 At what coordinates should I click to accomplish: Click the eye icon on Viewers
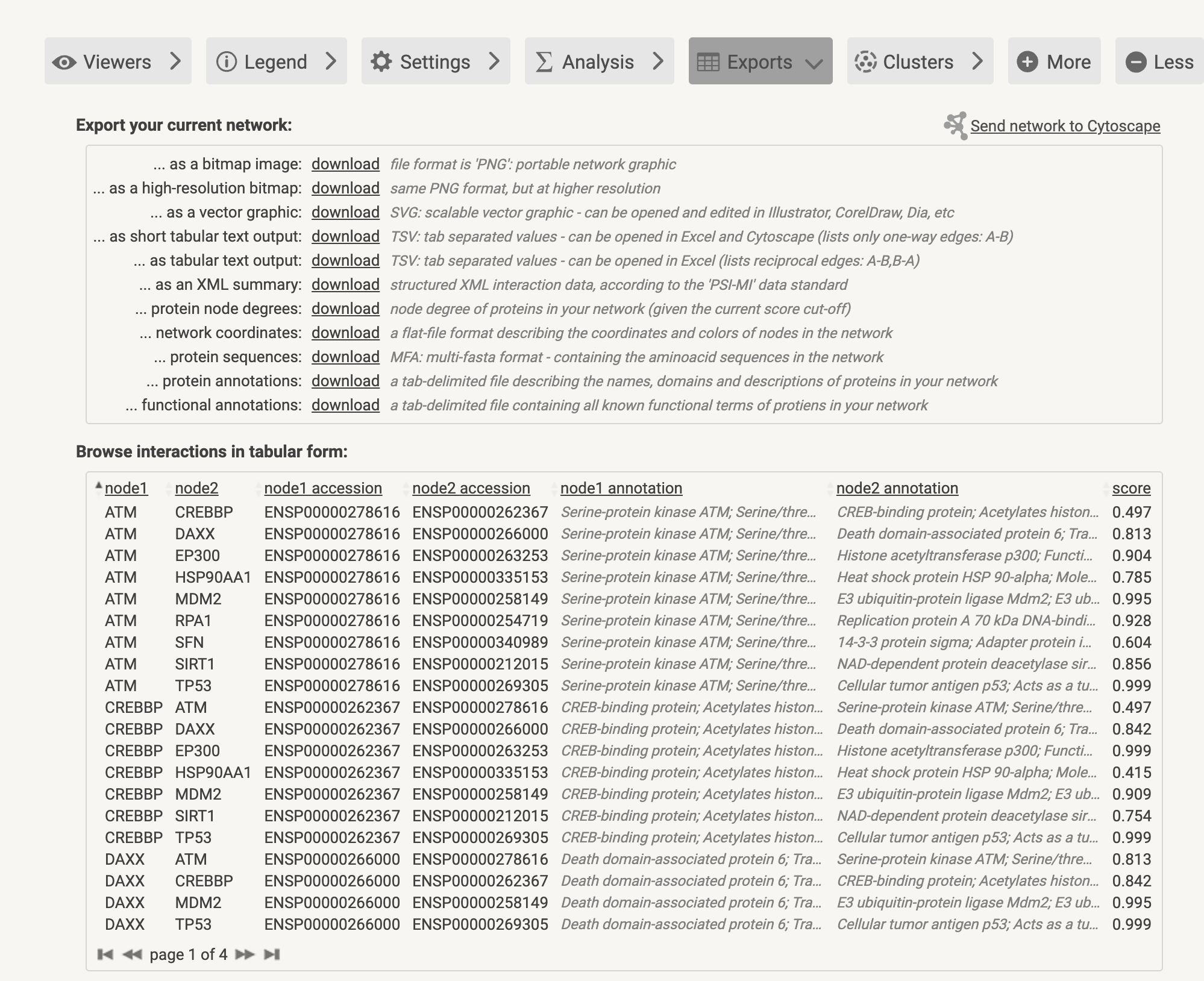click(x=64, y=61)
